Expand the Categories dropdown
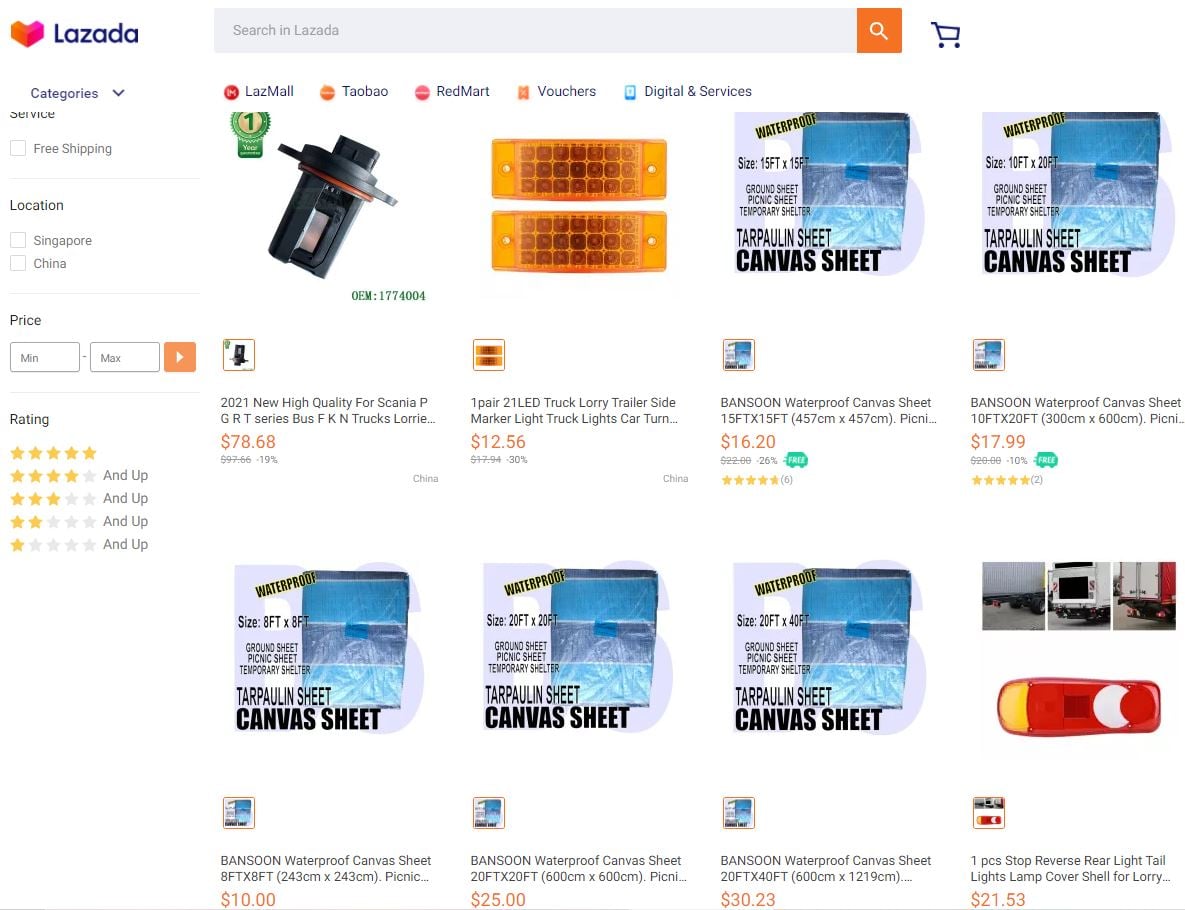Viewport: 1185px width, 910px height. pos(77,93)
